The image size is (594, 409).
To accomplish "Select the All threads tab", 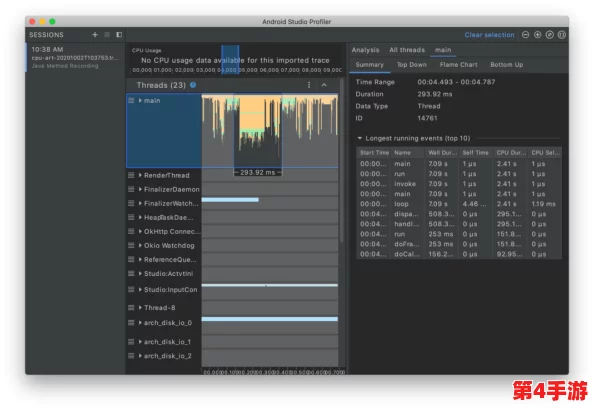I will tap(407, 50).
